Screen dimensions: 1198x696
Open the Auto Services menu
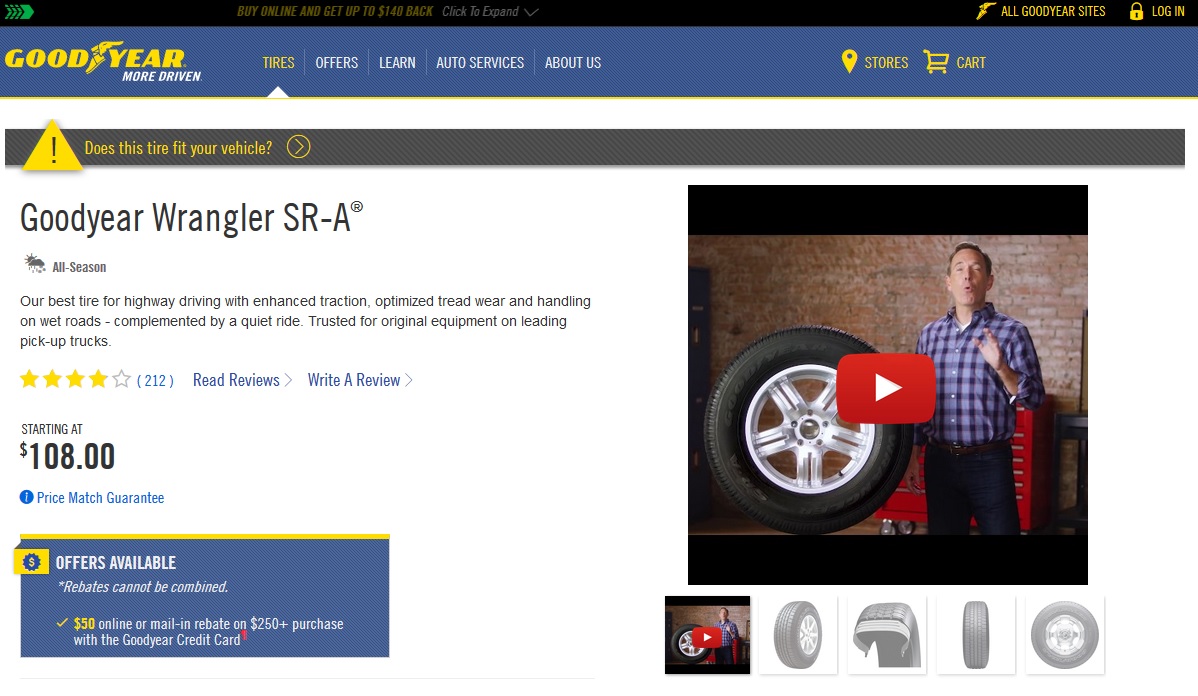click(480, 63)
